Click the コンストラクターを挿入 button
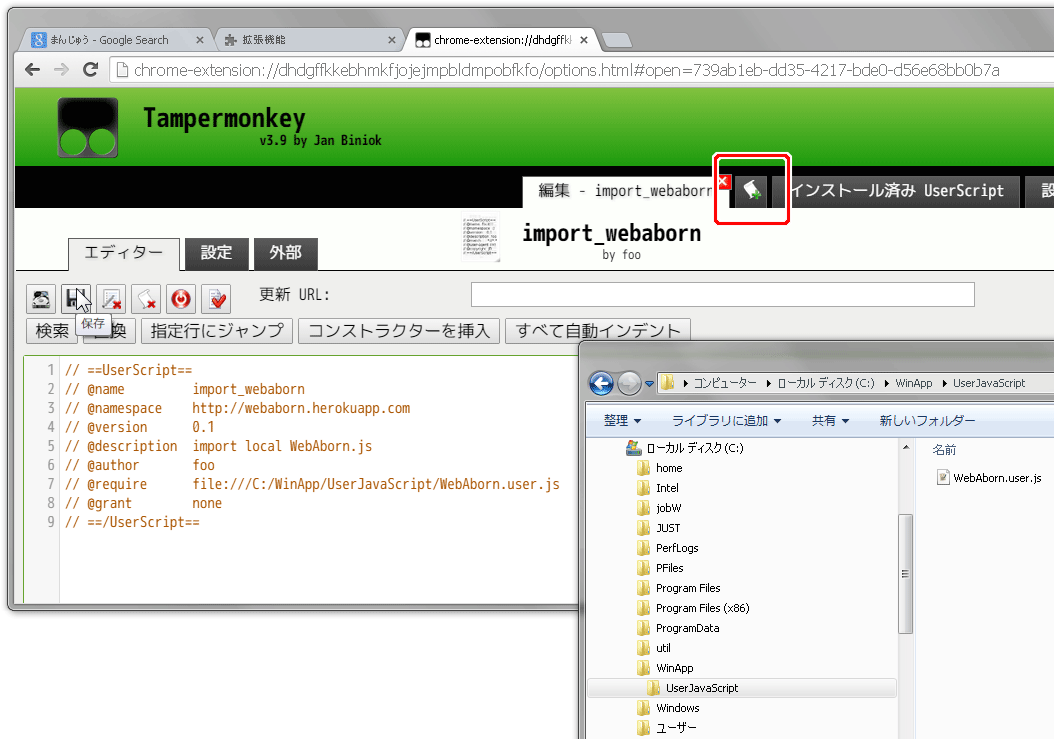The height and width of the screenshot is (739, 1054). click(399, 331)
